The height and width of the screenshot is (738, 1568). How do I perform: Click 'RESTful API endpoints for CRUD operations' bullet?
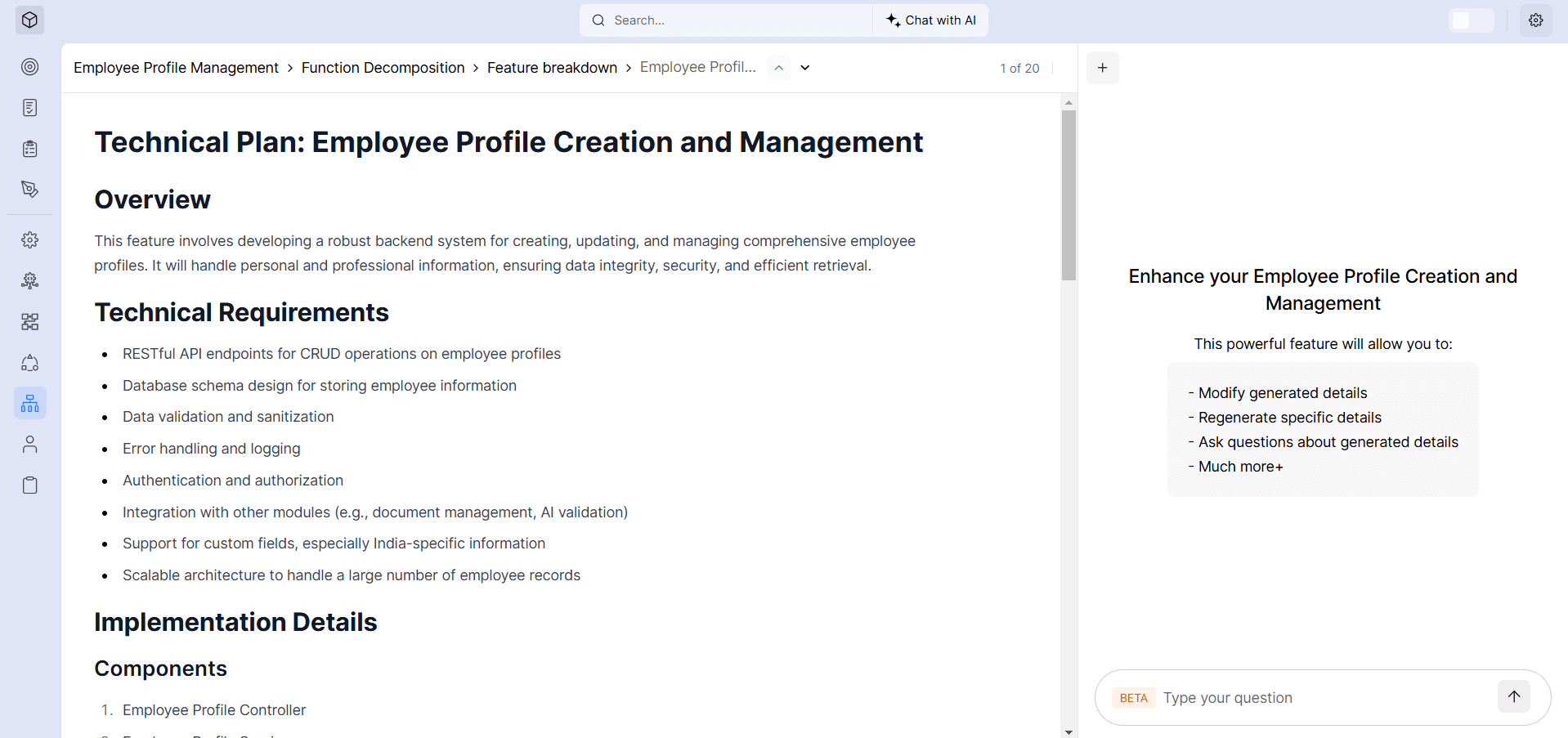pyautogui.click(x=342, y=354)
